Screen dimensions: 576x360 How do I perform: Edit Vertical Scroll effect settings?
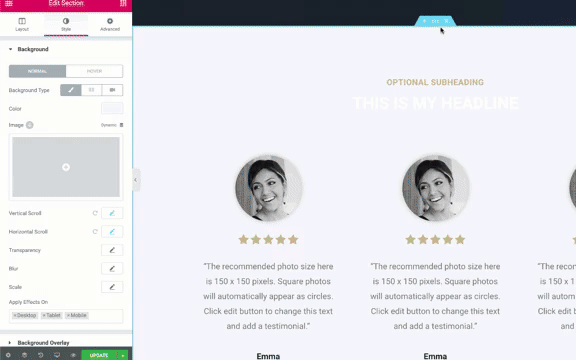112,213
